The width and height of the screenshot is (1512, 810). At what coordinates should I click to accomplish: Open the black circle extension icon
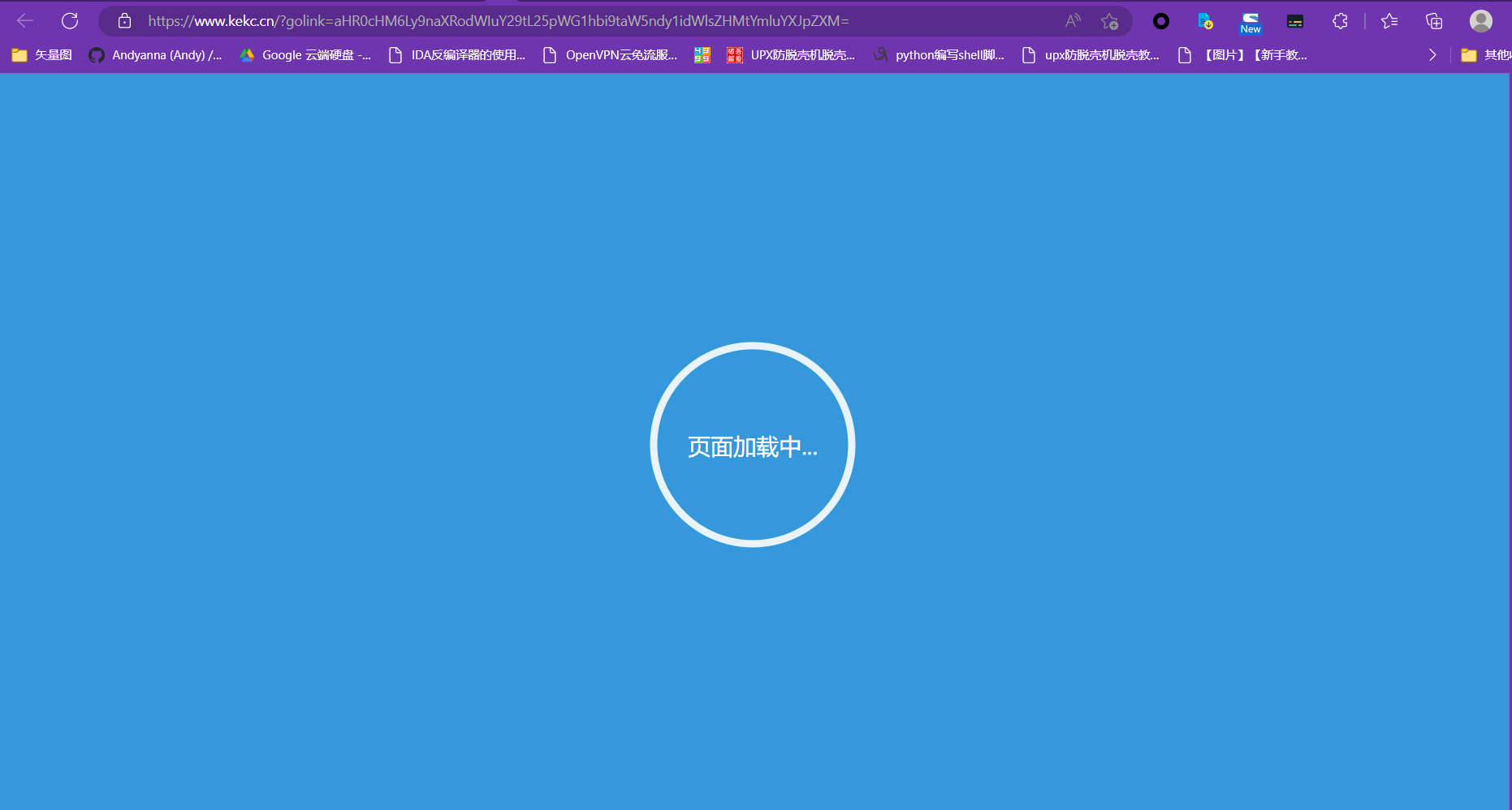[1161, 21]
